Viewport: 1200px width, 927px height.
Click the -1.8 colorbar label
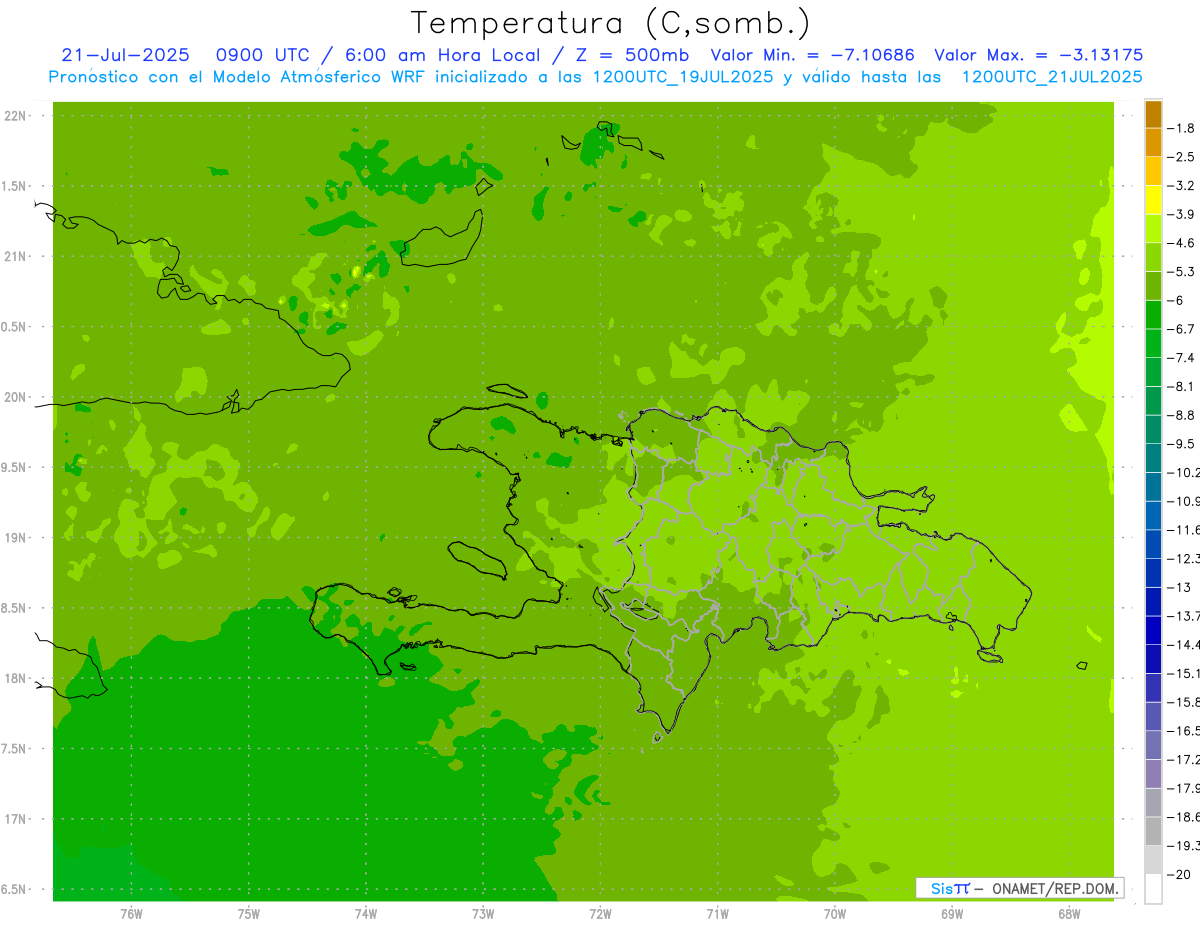[1182, 128]
